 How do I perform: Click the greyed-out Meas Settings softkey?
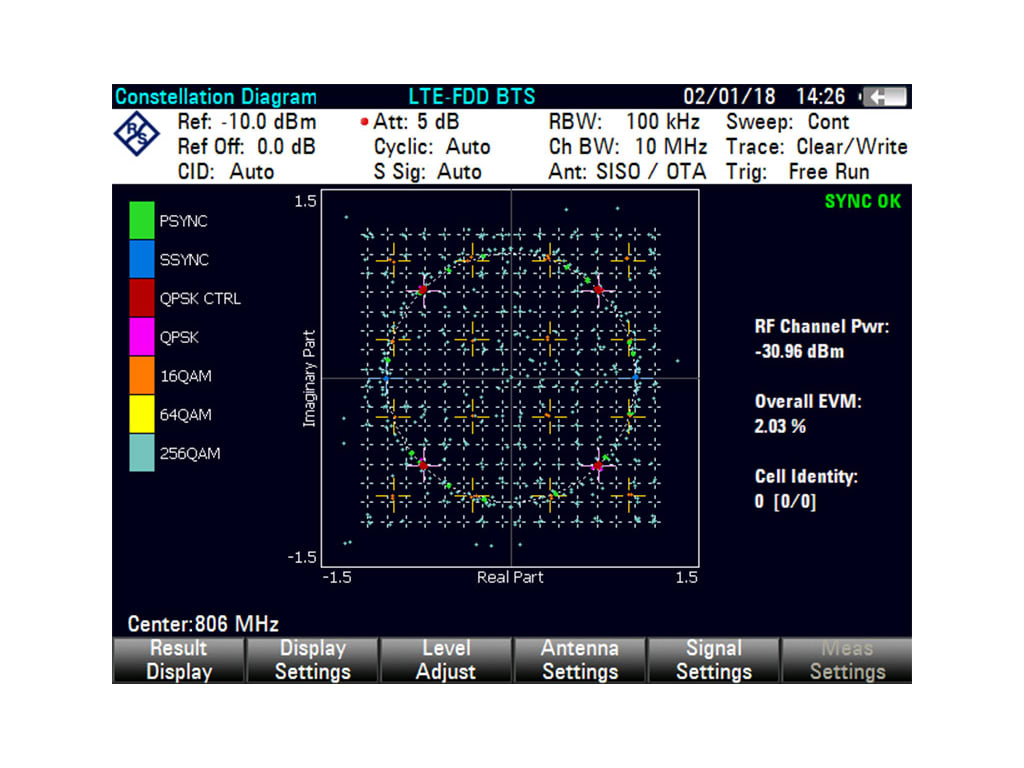(x=847, y=660)
